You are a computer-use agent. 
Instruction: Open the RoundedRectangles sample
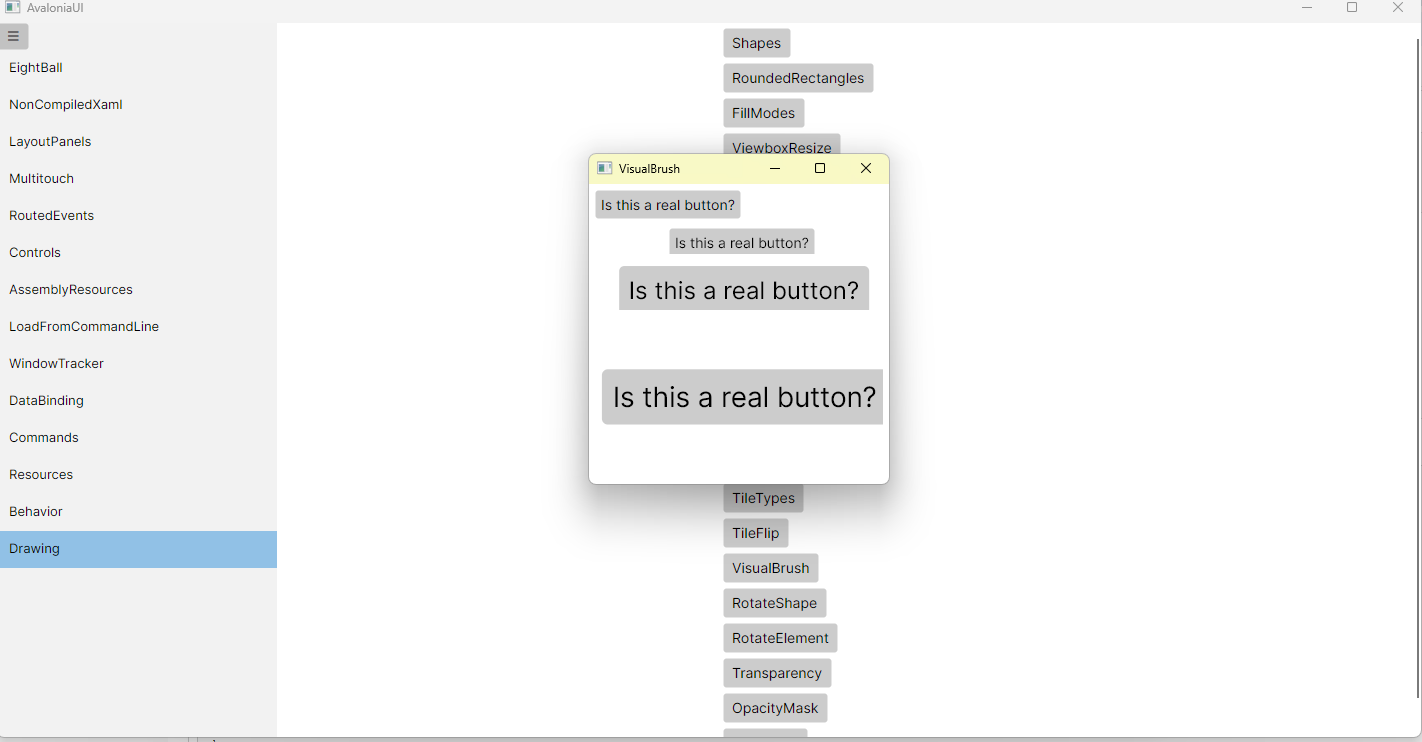(798, 78)
